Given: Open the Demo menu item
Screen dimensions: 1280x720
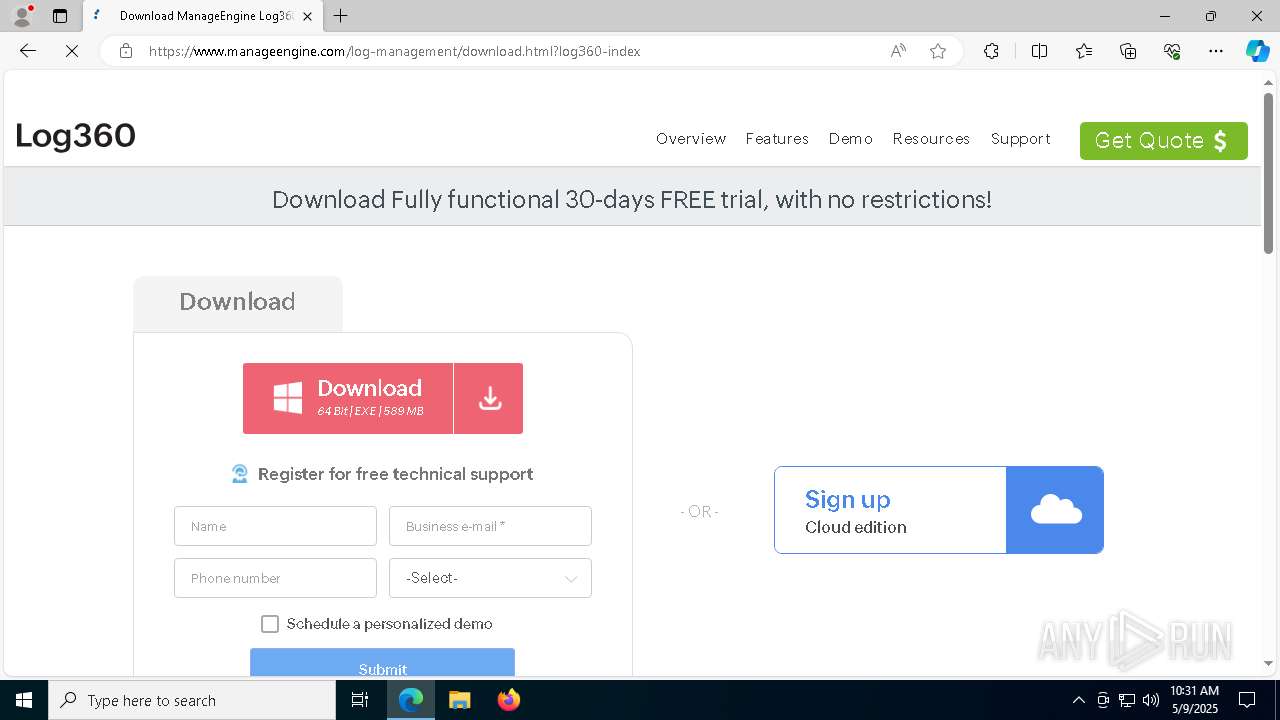Looking at the screenshot, I should 851,139.
